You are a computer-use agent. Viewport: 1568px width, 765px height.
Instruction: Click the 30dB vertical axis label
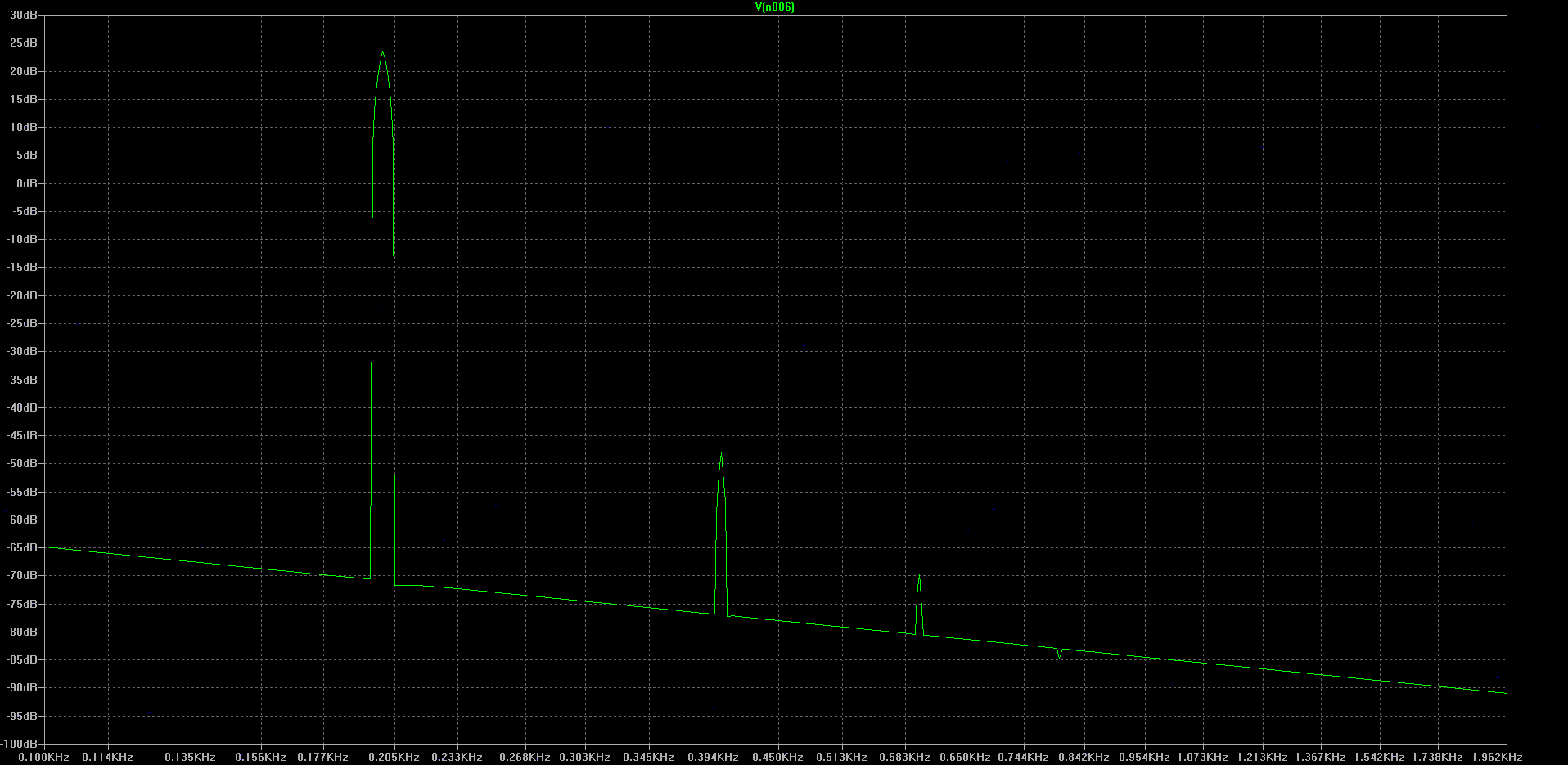[x=24, y=16]
